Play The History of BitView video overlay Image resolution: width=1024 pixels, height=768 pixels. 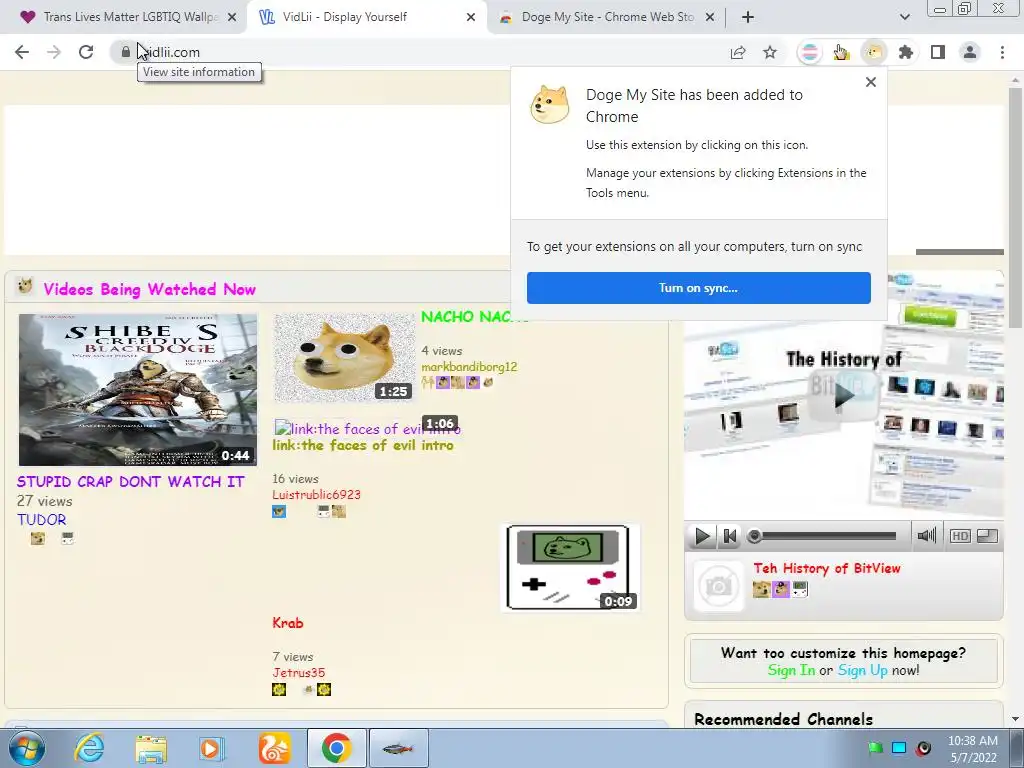[x=843, y=394]
